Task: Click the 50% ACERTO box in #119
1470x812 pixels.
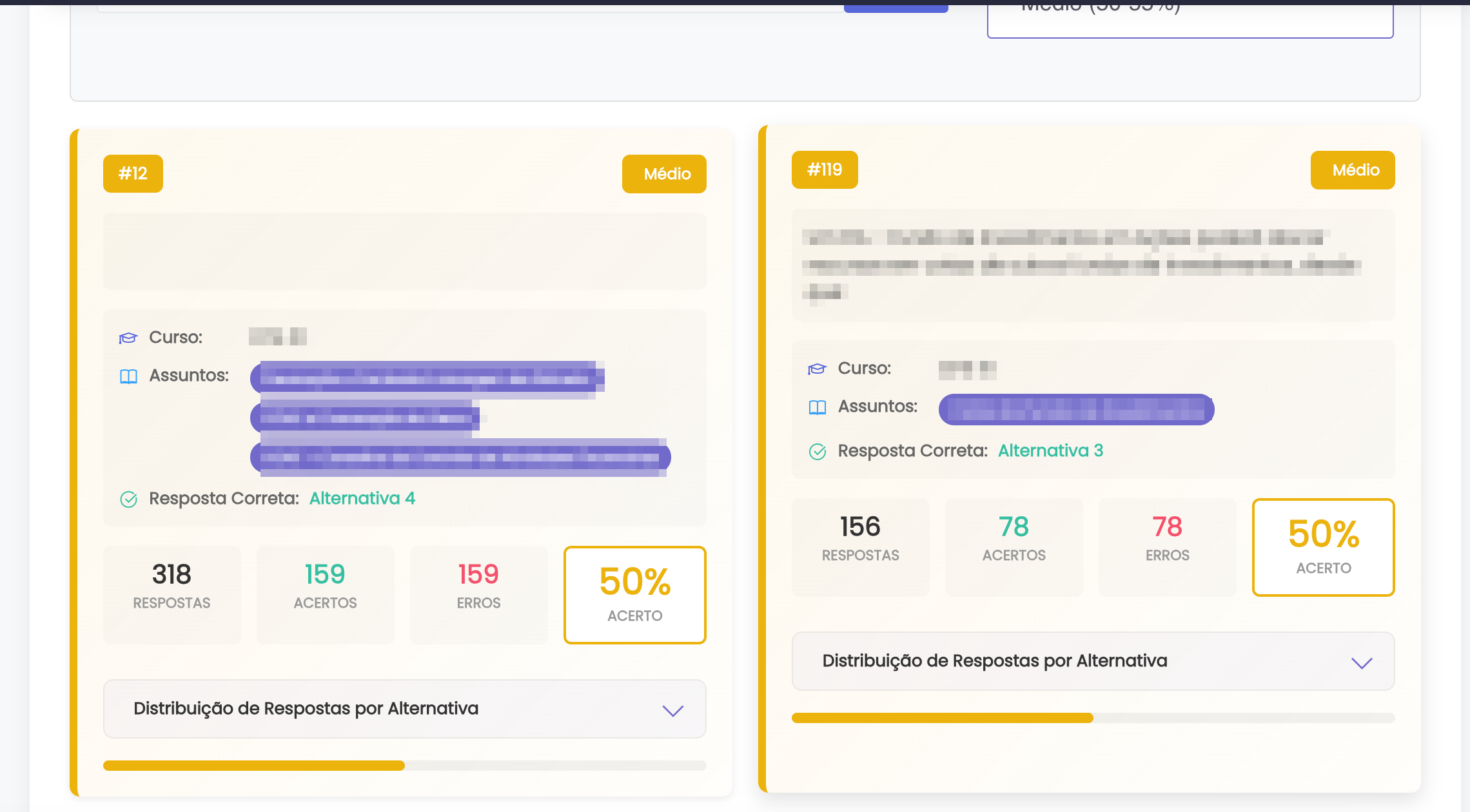Action: [1323, 546]
